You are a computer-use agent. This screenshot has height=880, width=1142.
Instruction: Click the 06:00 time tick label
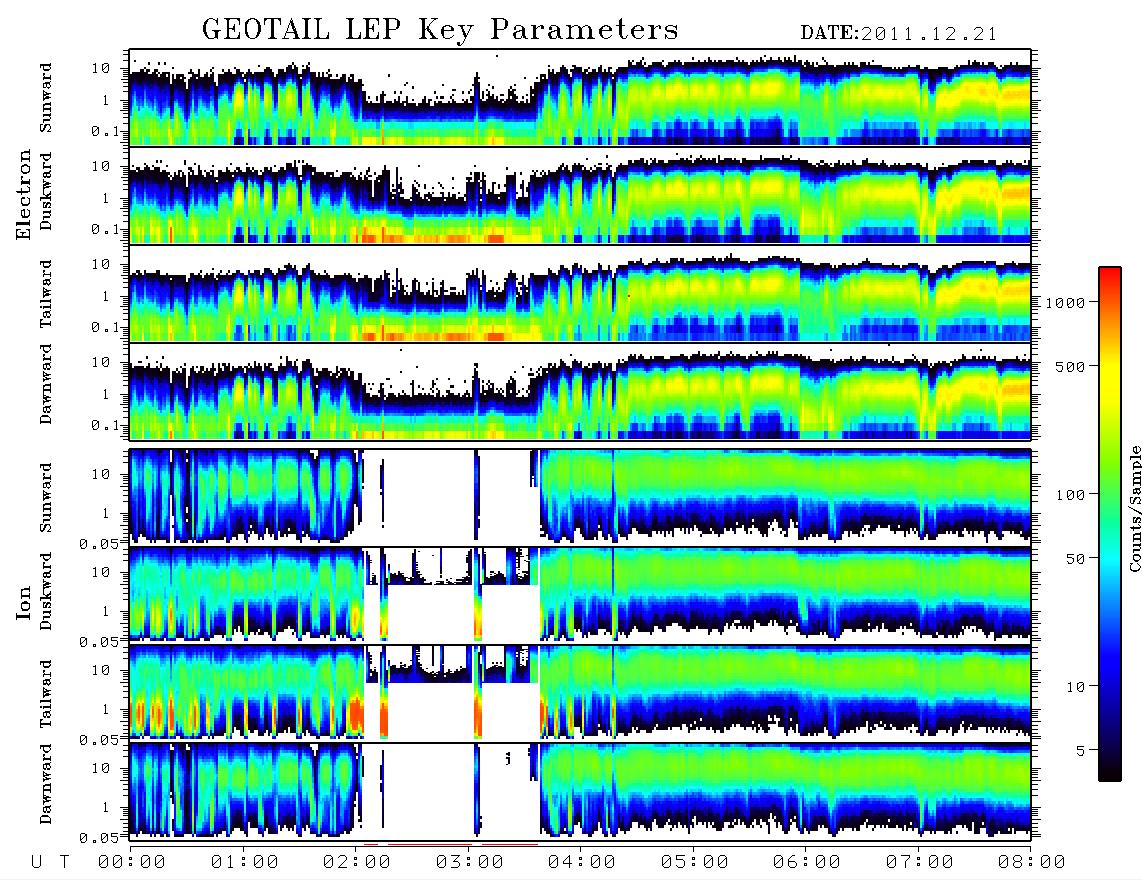(807, 862)
